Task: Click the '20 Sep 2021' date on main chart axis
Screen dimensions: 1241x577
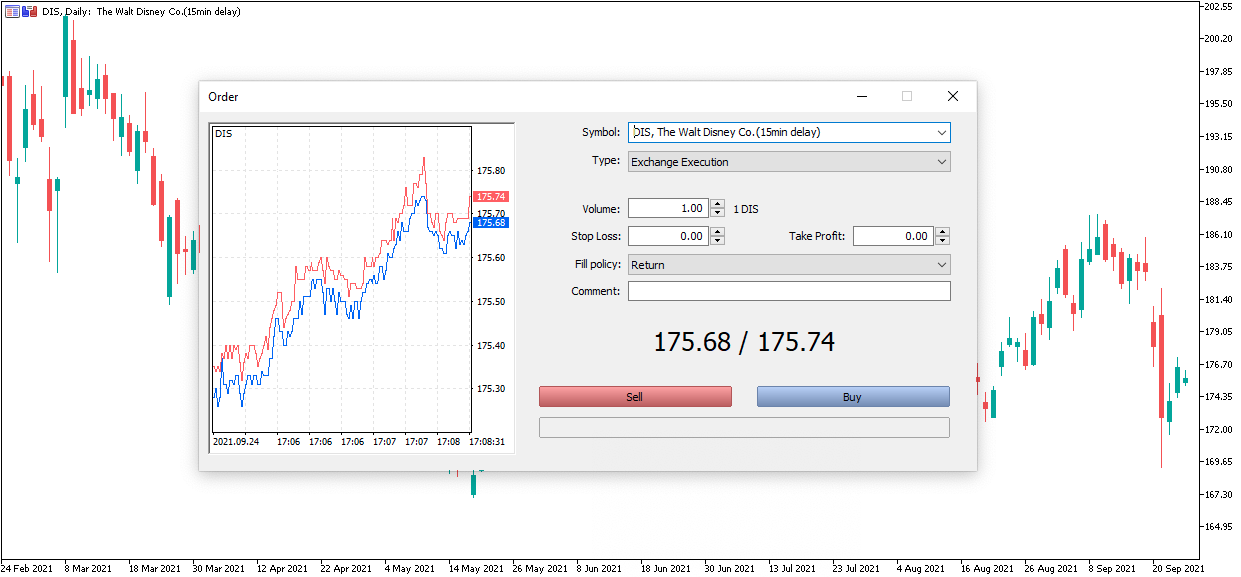Action: (1178, 568)
